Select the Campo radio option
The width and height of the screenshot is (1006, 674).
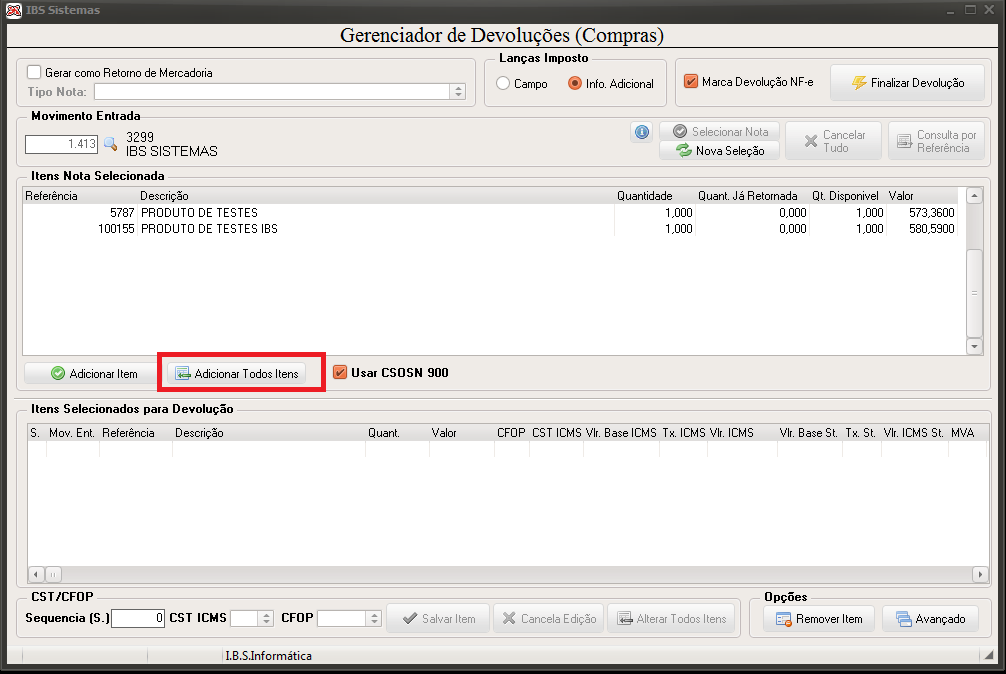[503, 83]
